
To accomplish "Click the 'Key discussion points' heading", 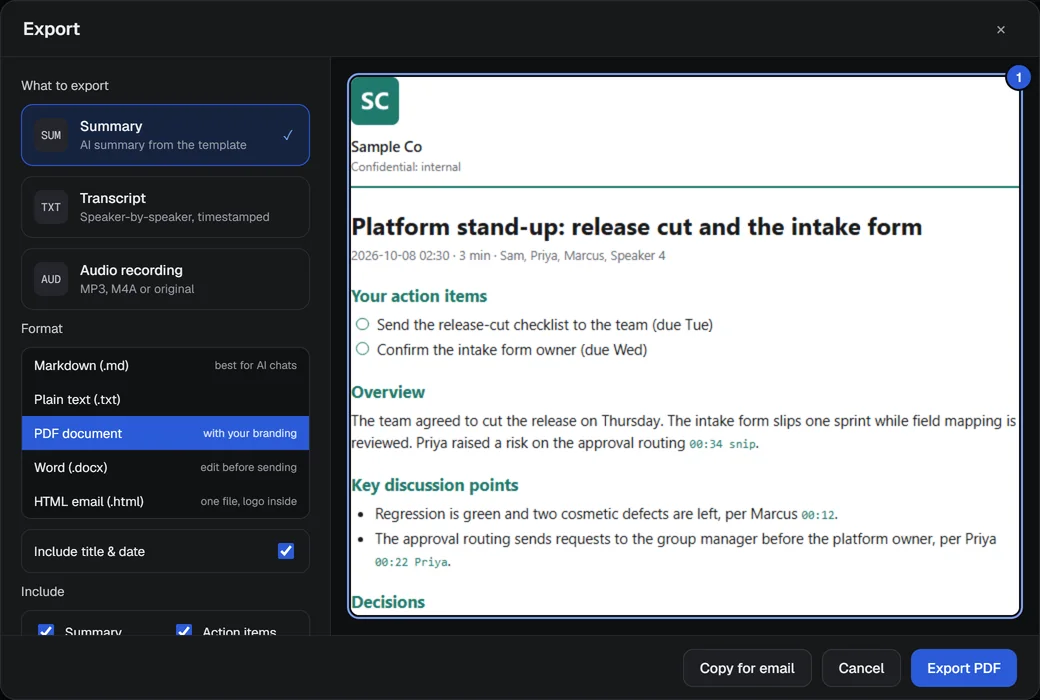I will pos(434,485).
